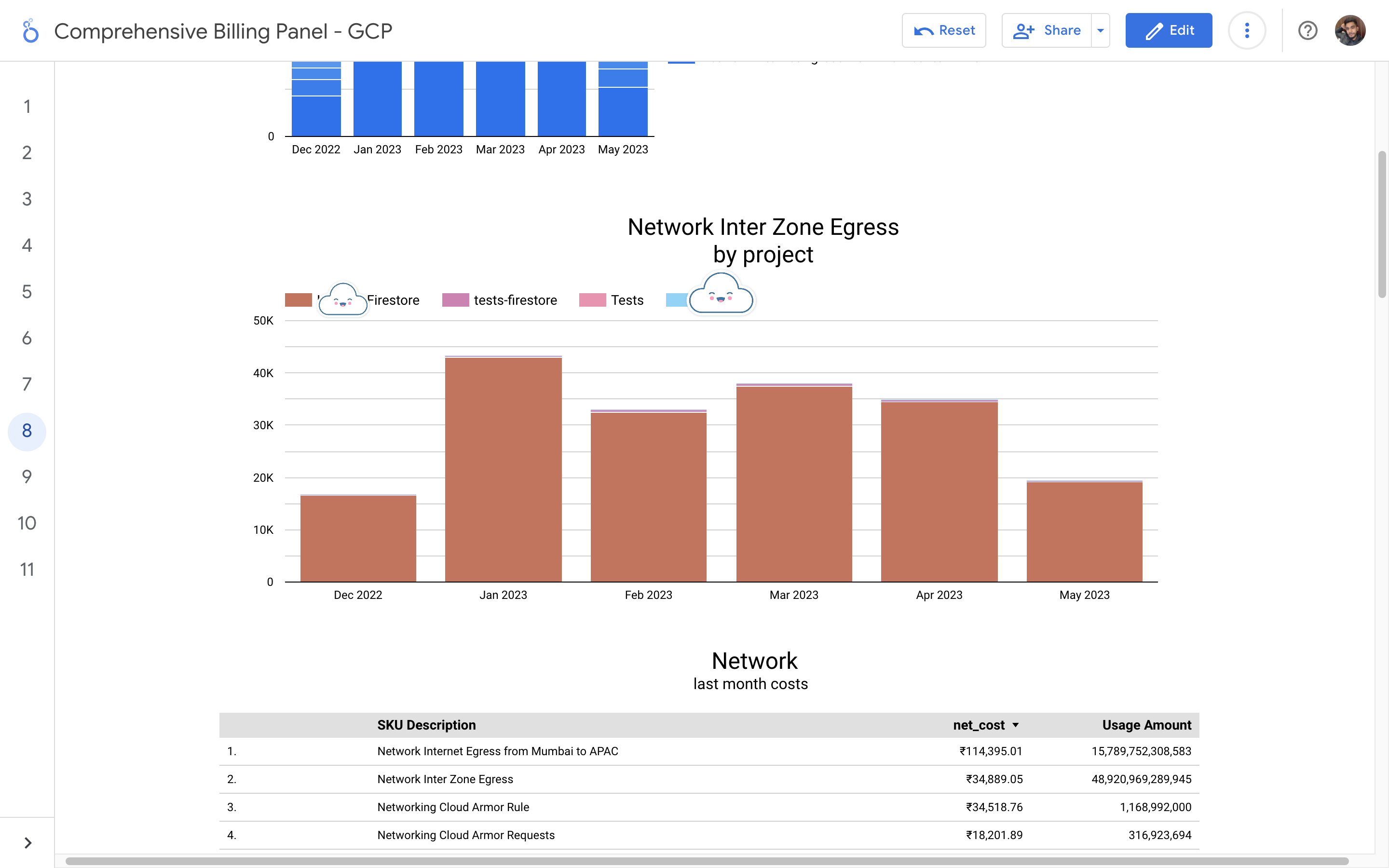Screen dimensions: 1389x868
Task: Click the tests-firestore legend color swatch
Action: (x=455, y=300)
